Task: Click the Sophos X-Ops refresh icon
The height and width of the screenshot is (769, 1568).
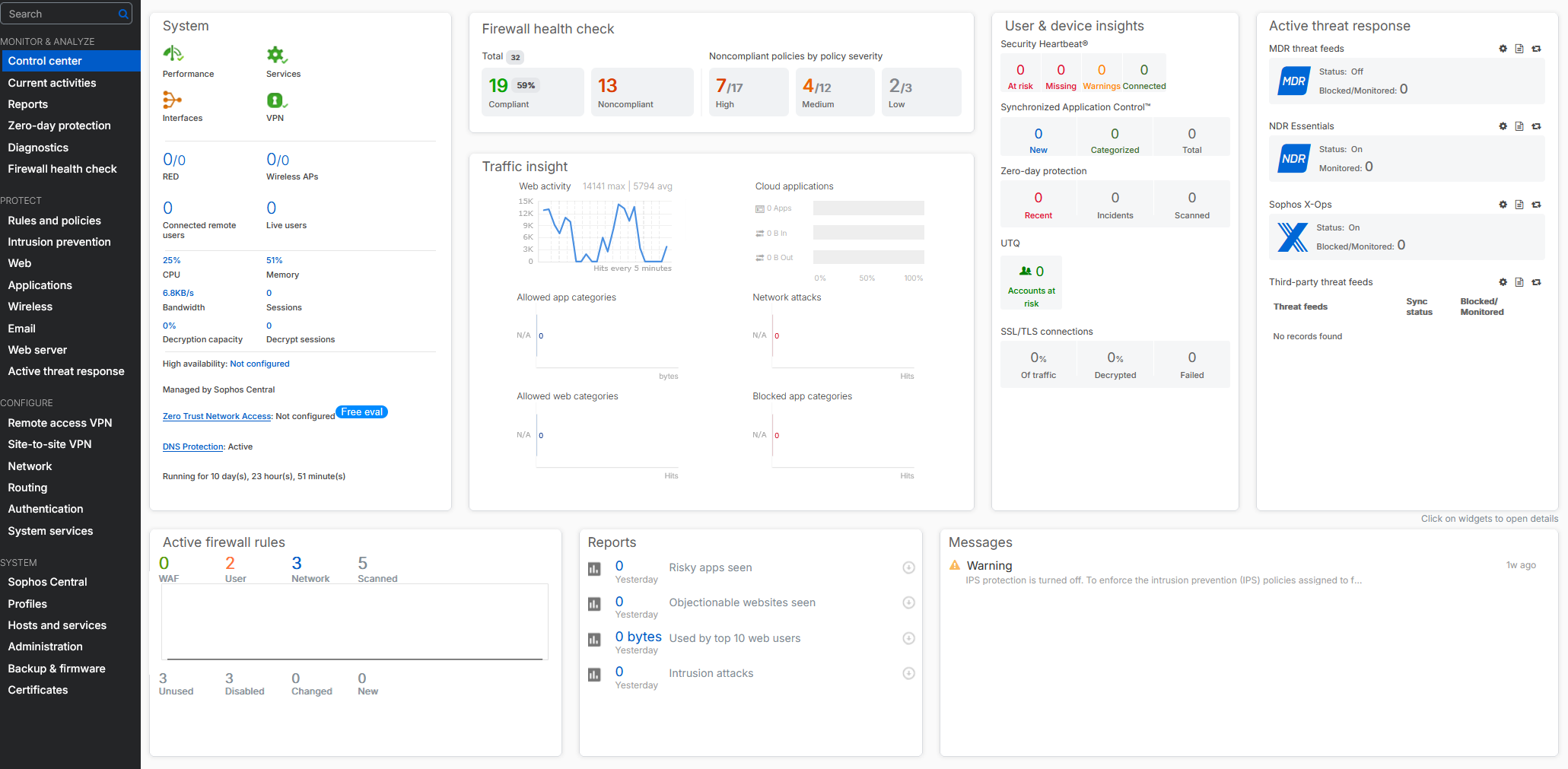Action: (1536, 205)
